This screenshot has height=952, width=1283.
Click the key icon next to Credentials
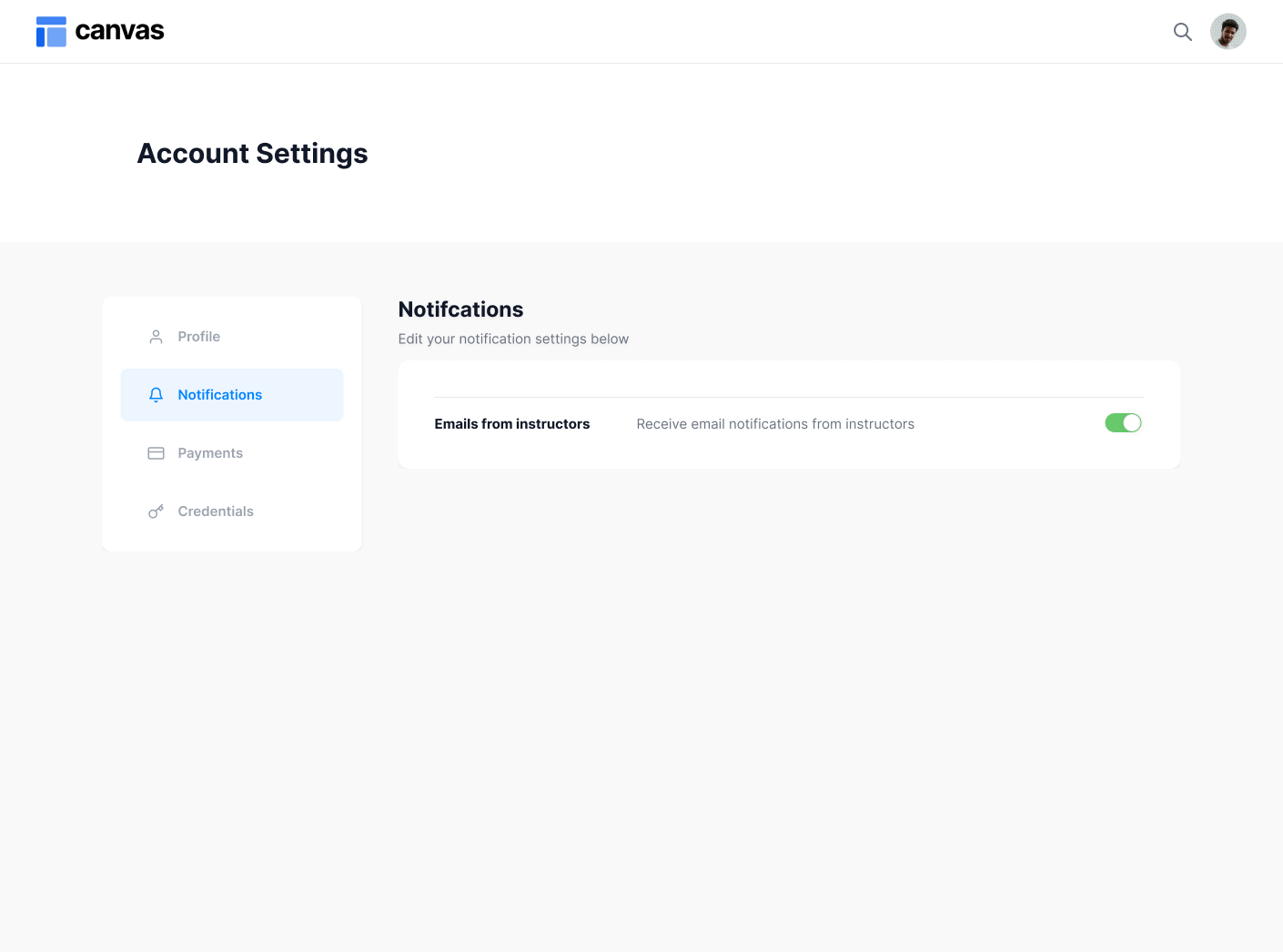click(156, 511)
